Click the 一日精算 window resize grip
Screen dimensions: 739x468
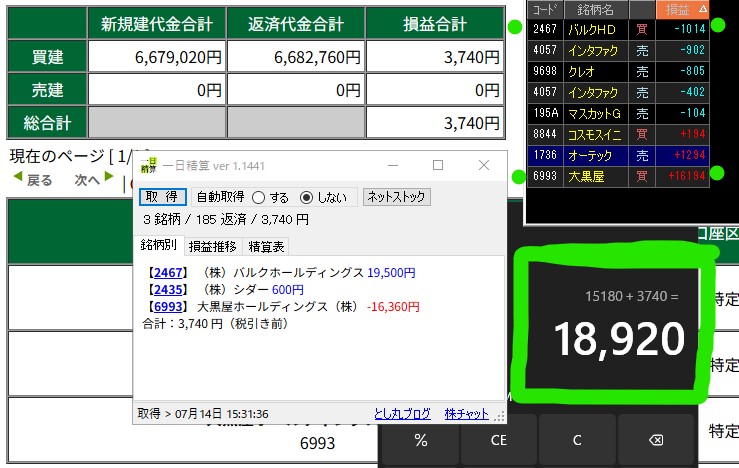500,416
